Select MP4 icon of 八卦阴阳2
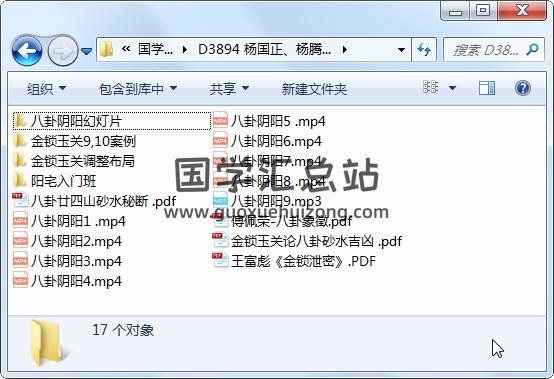Image resolution: width=554 pixels, height=379 pixels. click(20, 241)
